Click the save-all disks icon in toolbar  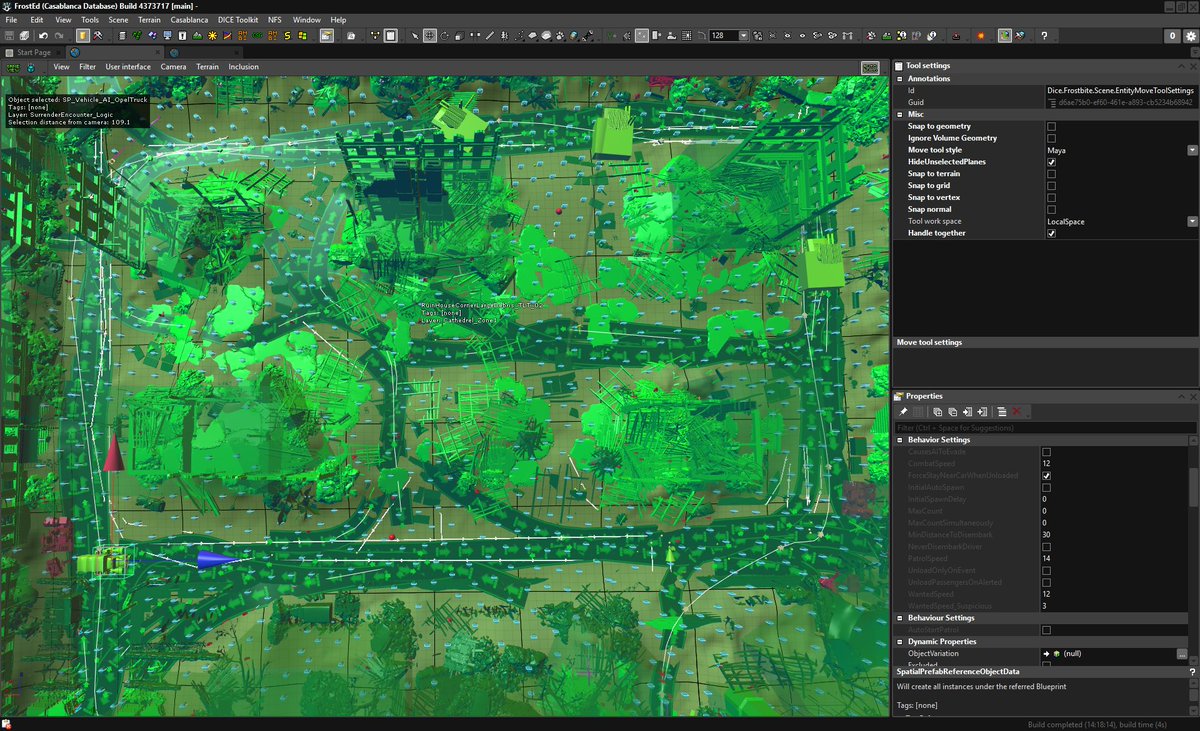pos(24,35)
